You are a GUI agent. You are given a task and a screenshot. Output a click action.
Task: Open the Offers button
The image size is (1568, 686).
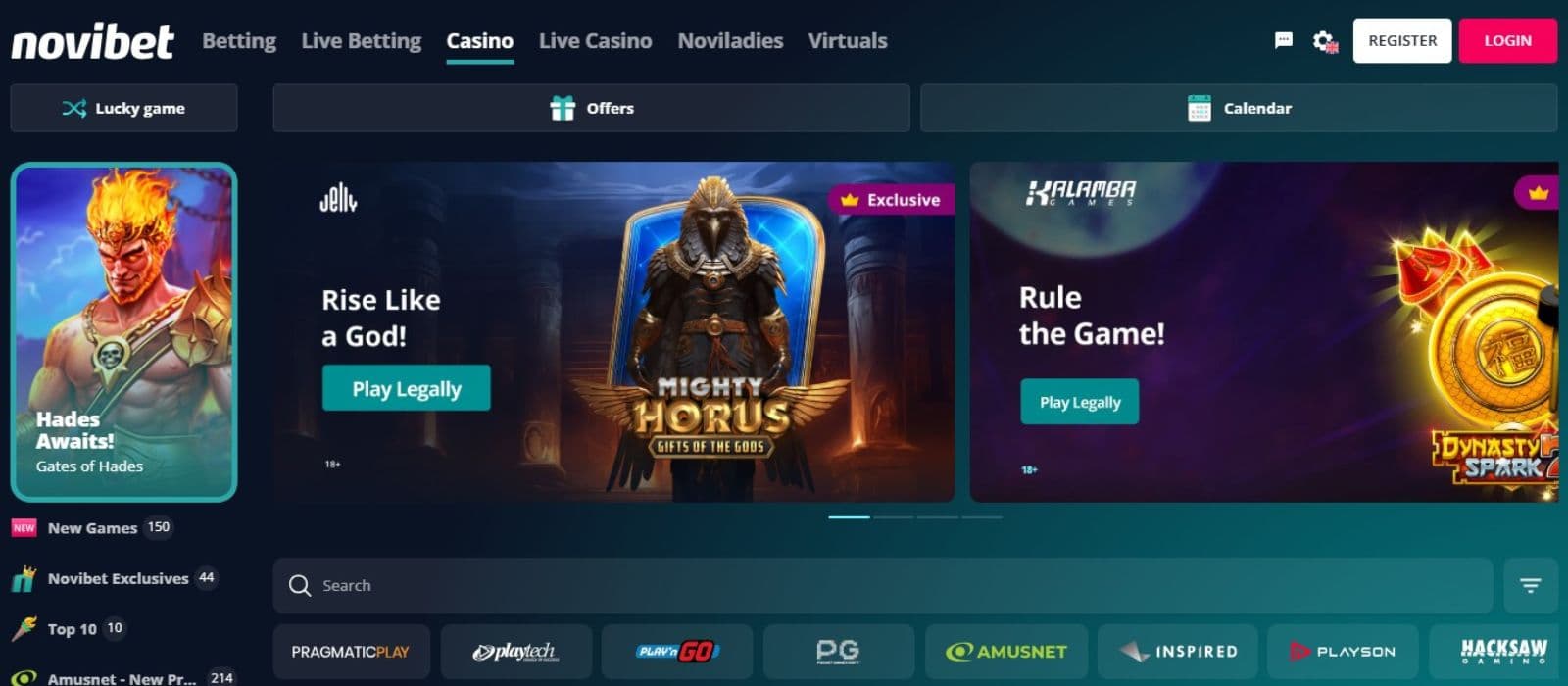click(x=592, y=108)
